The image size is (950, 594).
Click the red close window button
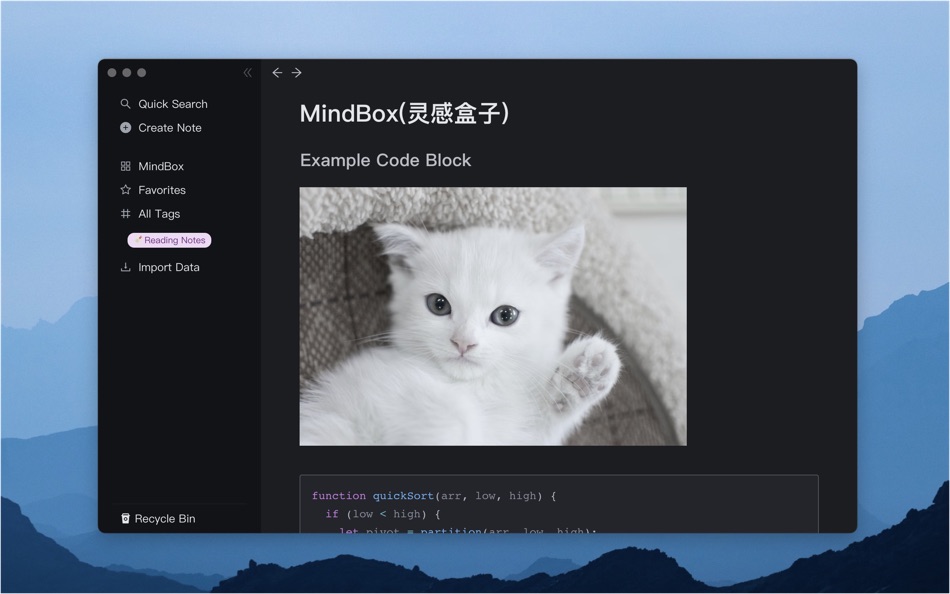point(112,73)
